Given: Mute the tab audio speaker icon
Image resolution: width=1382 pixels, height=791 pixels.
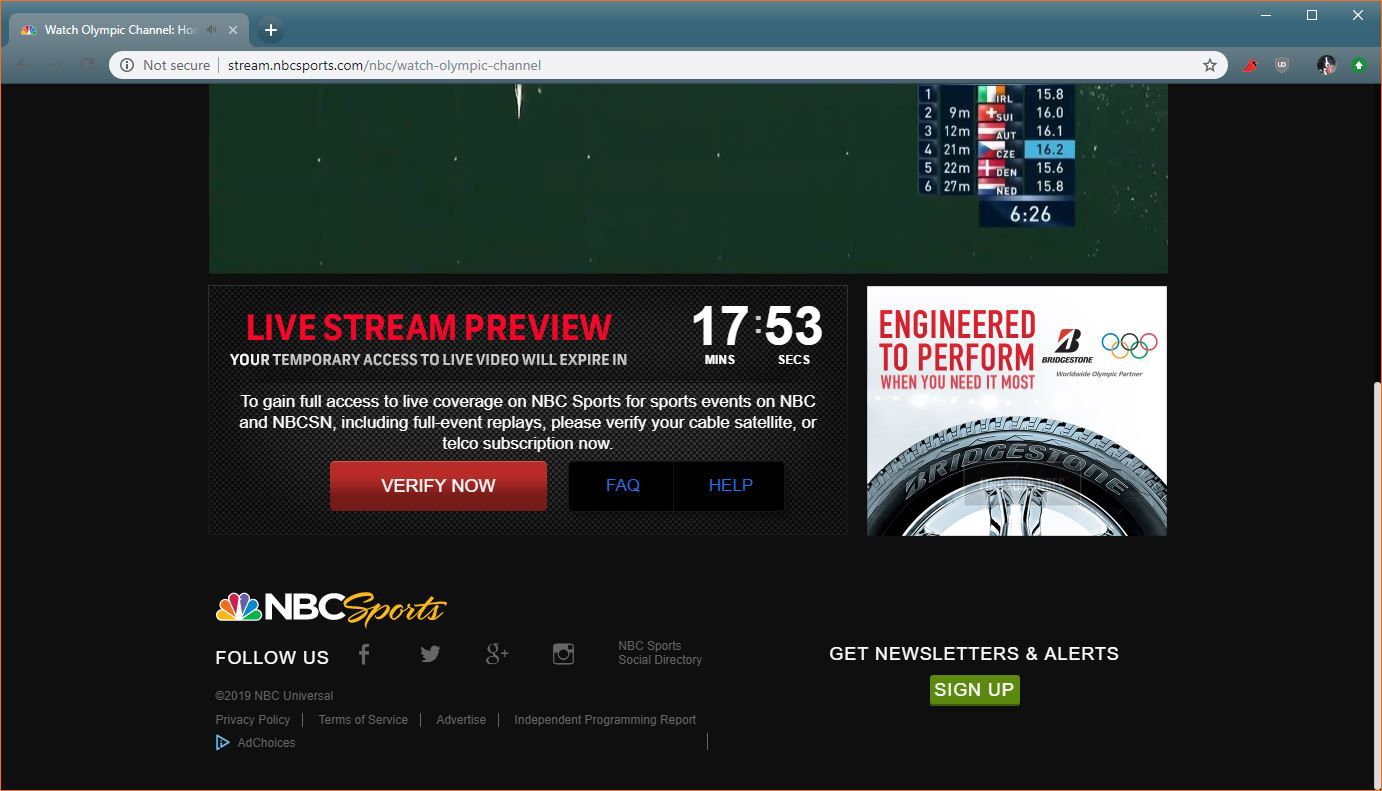Looking at the screenshot, I should 212,30.
